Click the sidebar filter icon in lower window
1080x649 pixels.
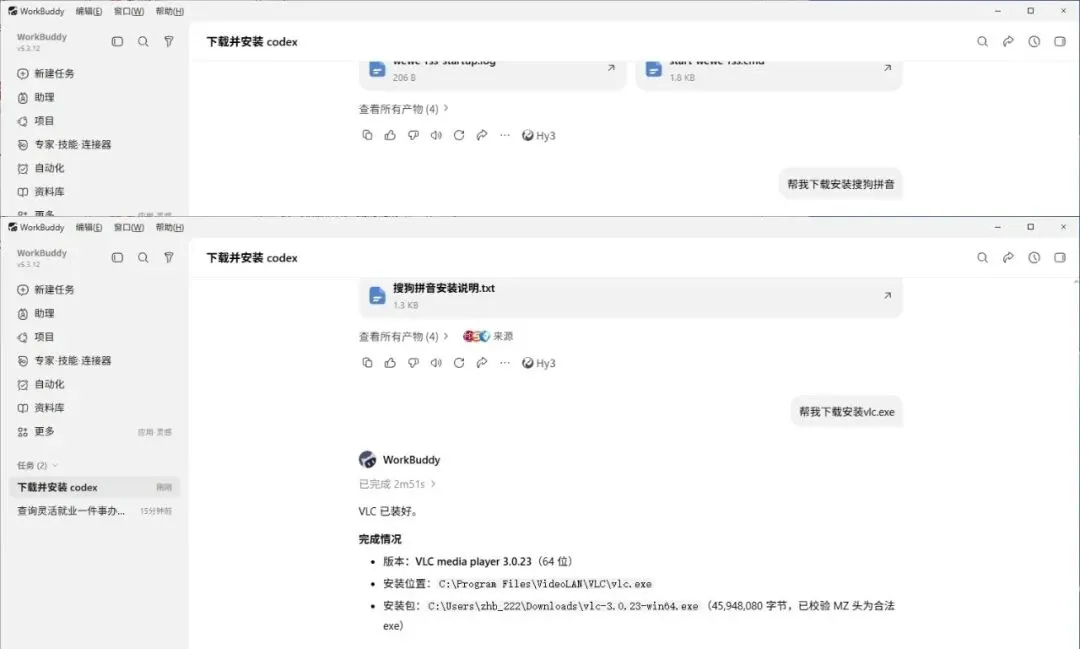pos(169,258)
